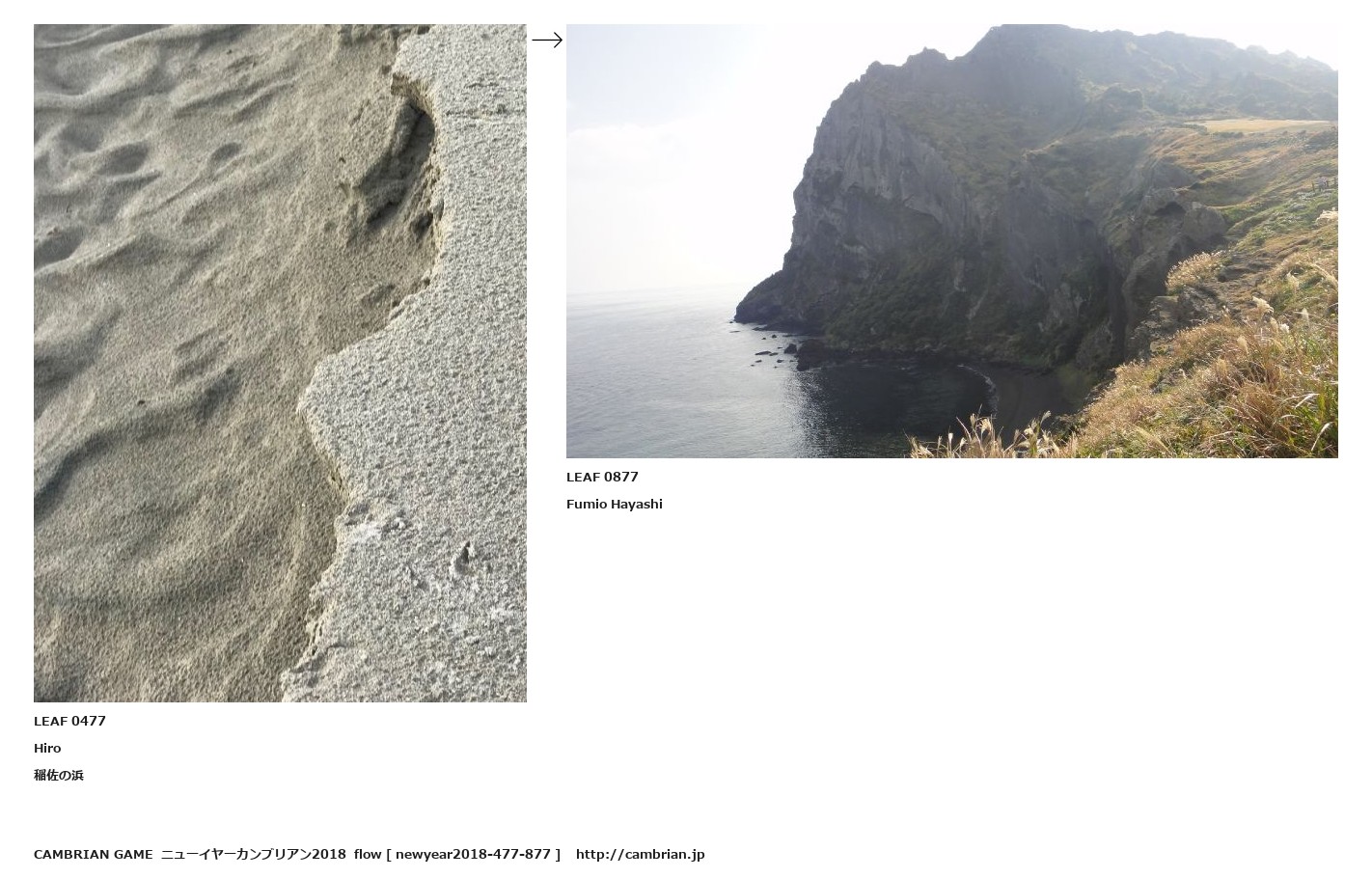
Task: Click the flow newyear2018-477-877 text
Action: tap(456, 854)
